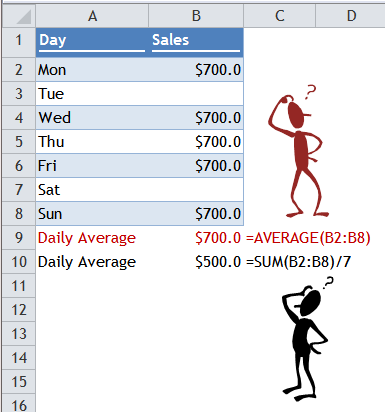The image size is (385, 412).
Task: Select row 2 header
Action: tap(19, 70)
